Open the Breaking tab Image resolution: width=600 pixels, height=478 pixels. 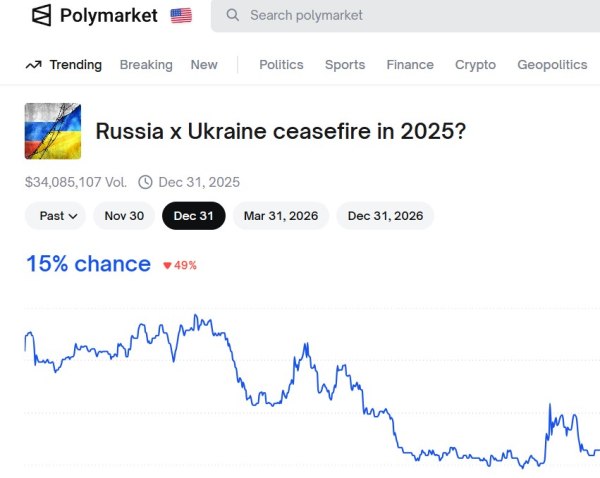(x=146, y=65)
